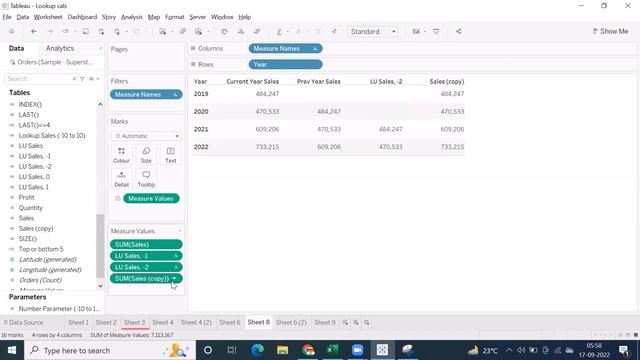
Task: Click the Data pane scroll down arrow
Action: [x=100, y=286]
